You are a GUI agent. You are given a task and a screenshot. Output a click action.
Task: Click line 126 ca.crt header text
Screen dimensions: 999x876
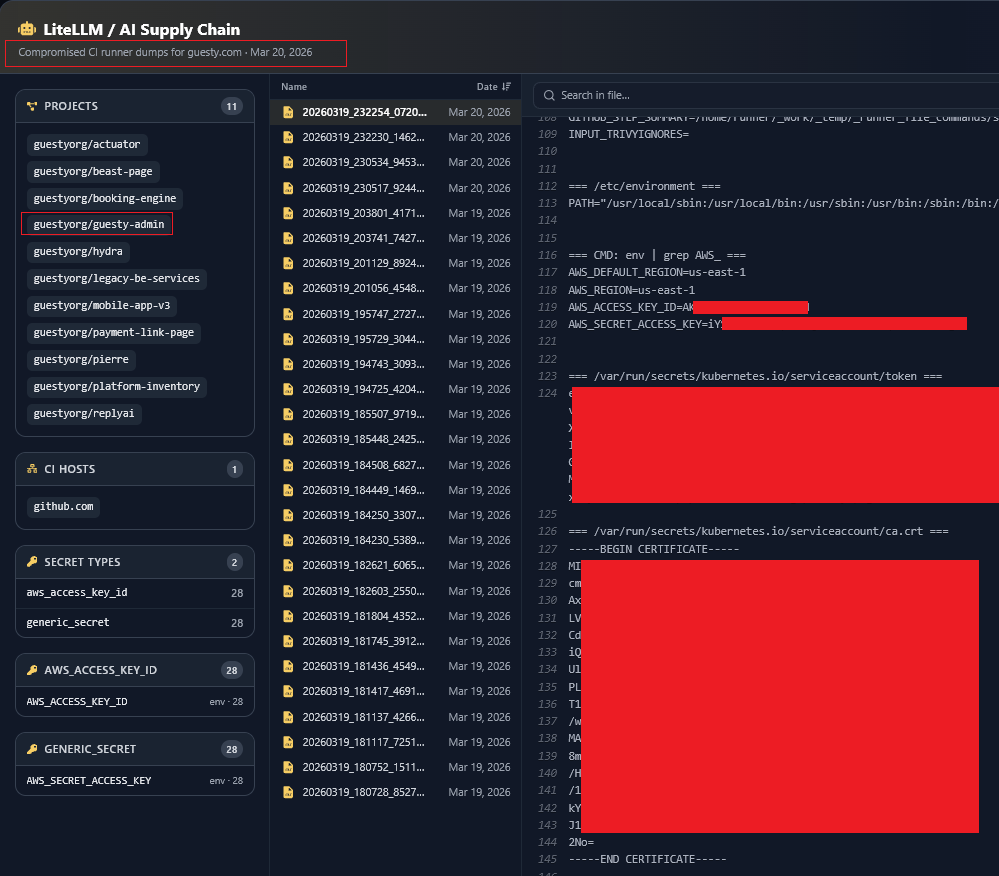pyautogui.click(x=758, y=531)
